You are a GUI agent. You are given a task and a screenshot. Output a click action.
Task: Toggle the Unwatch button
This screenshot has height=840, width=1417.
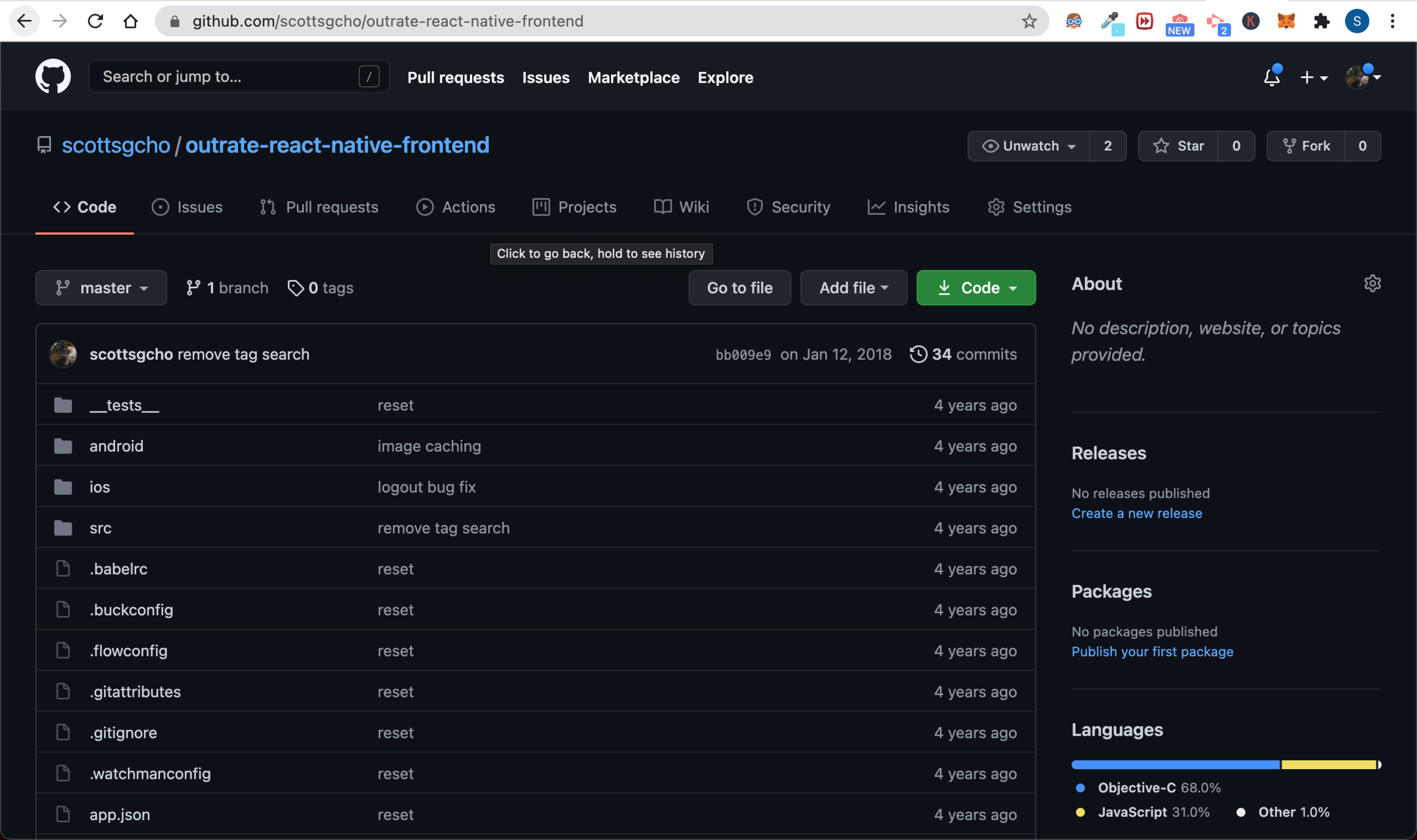click(1029, 146)
